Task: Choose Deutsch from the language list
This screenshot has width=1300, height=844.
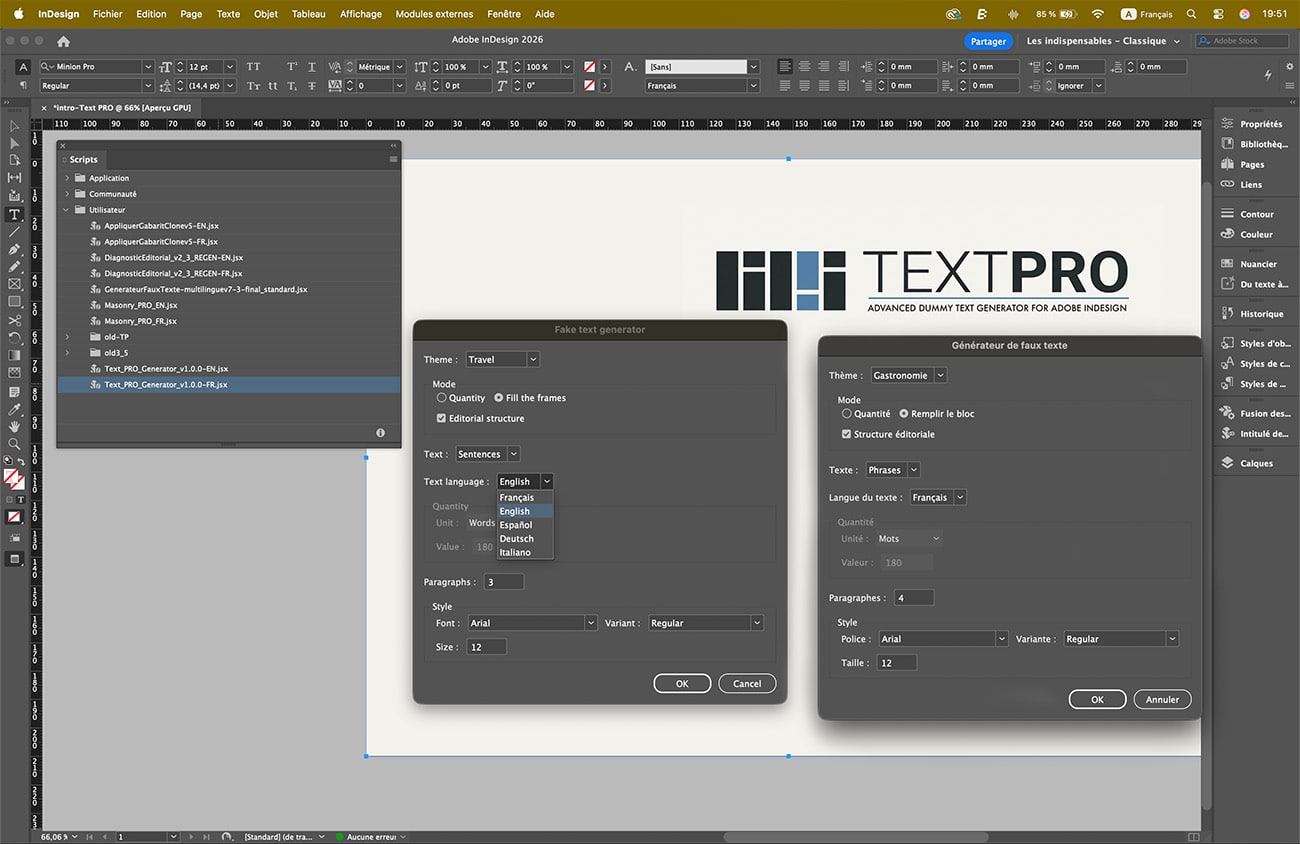Action: pos(516,539)
